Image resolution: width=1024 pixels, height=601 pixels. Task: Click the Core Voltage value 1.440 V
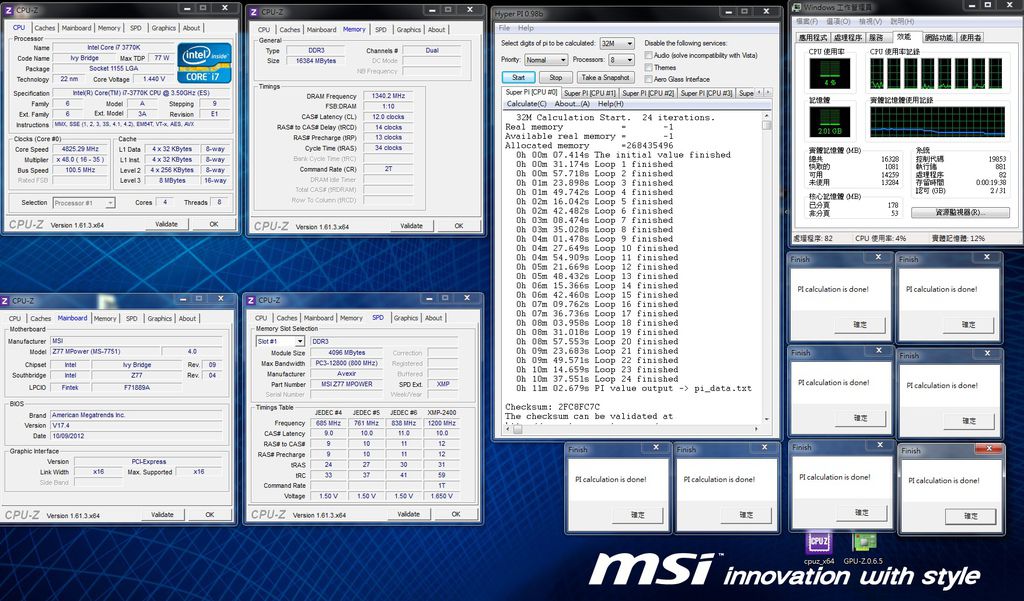pyautogui.click(x=153, y=79)
